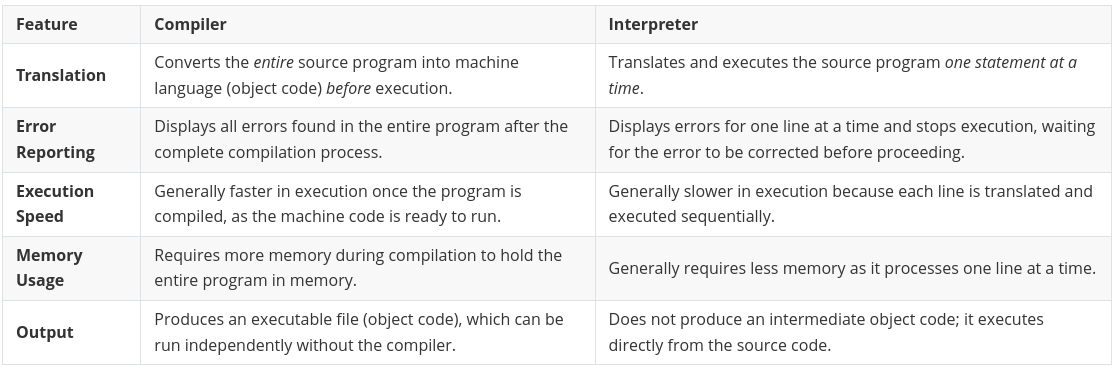
Task: Select the Memory Usage row label
Action: (x=49, y=268)
